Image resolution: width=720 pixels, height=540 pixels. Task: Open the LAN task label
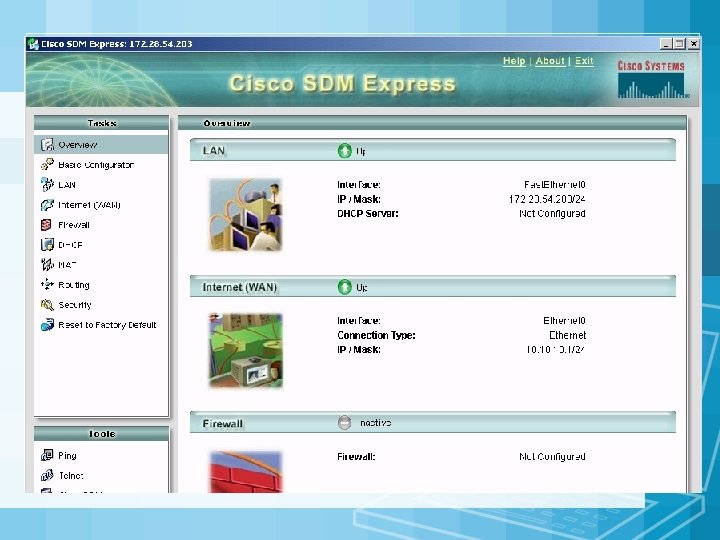(x=67, y=185)
